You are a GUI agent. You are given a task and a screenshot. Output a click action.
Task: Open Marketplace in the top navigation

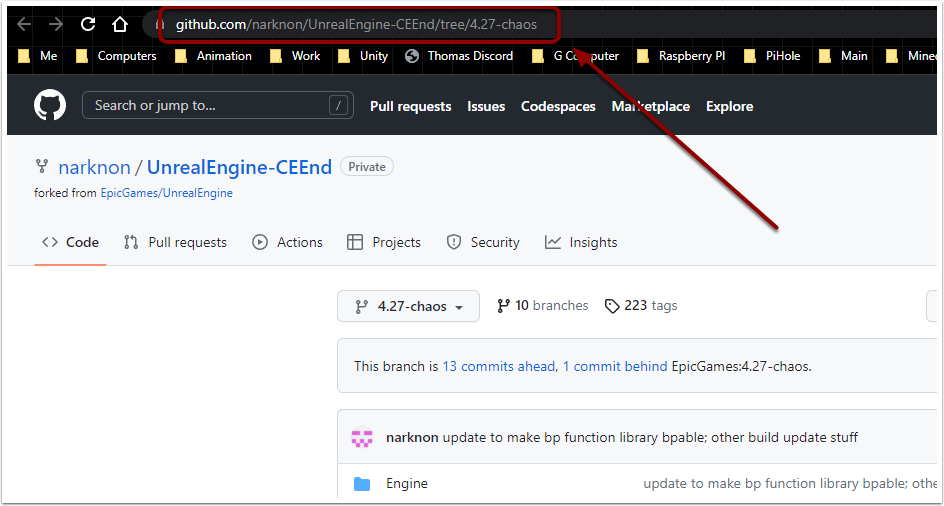click(651, 106)
